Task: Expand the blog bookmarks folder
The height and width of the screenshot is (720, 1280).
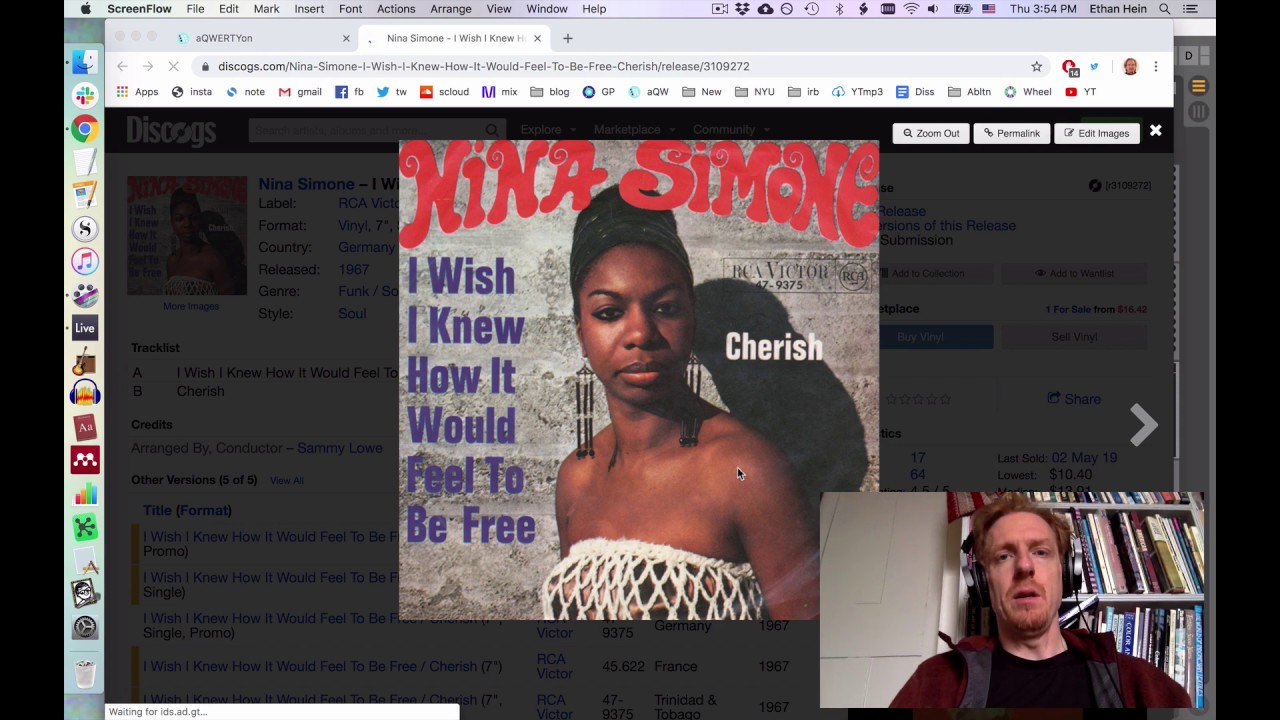Action: point(550,91)
